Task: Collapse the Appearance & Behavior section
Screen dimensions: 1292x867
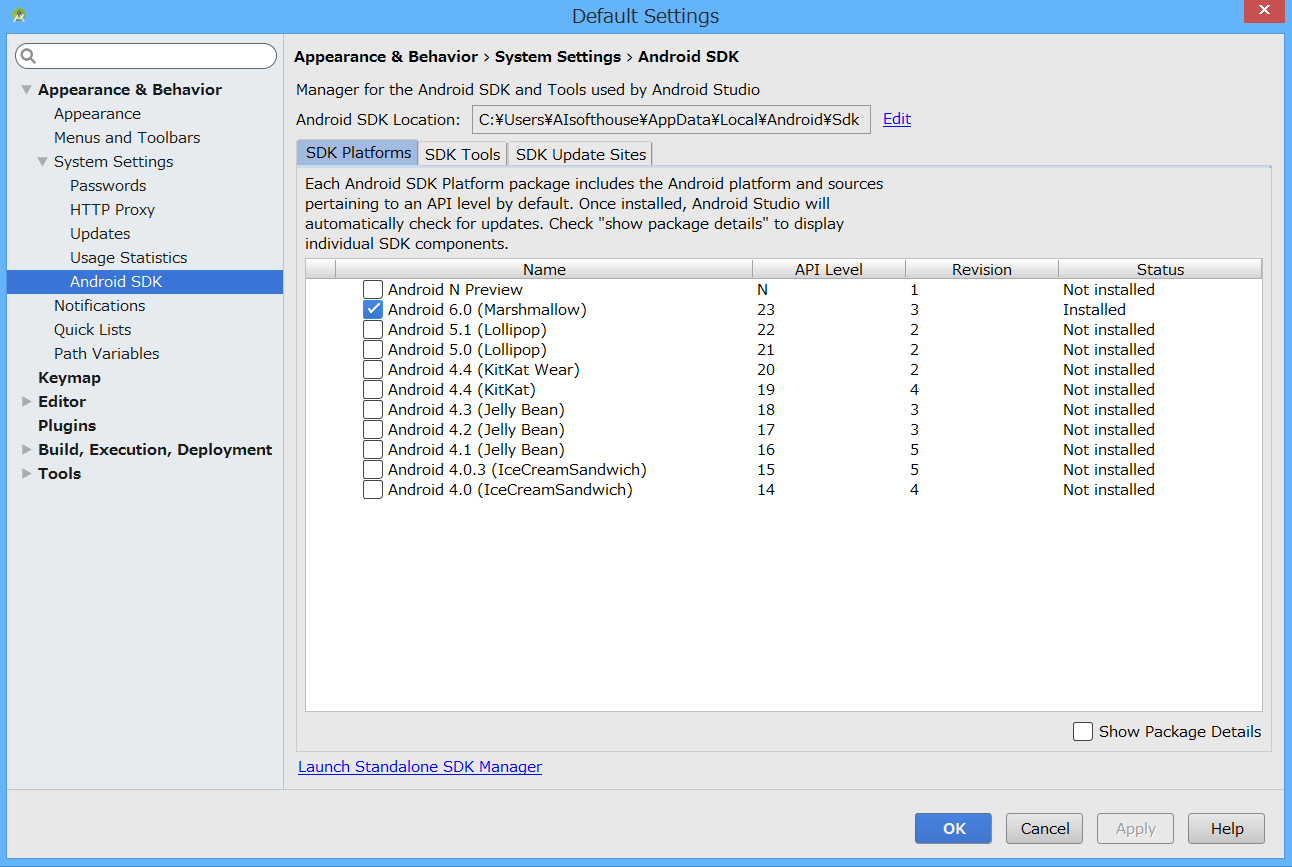Action: pos(27,90)
